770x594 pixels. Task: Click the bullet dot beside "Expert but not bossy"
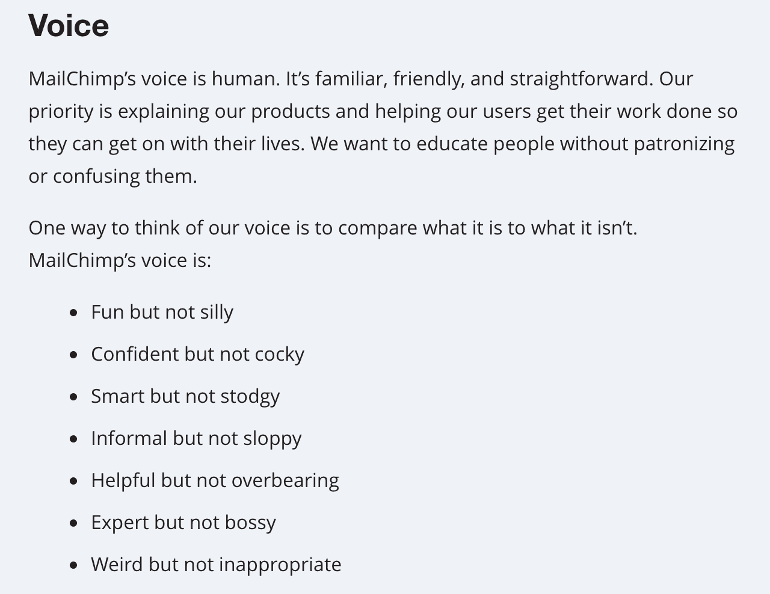[x=74, y=523]
